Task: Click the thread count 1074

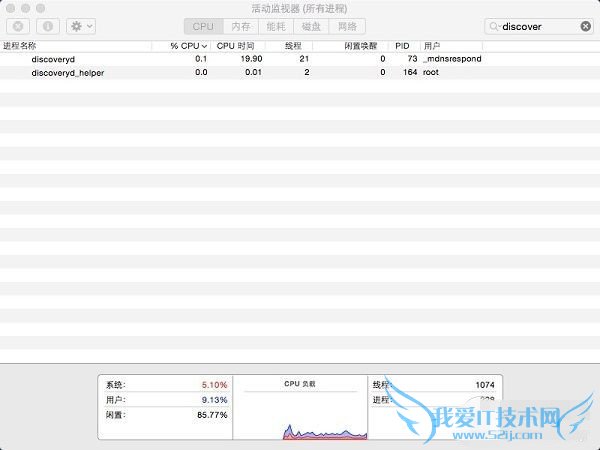Action: (485, 385)
